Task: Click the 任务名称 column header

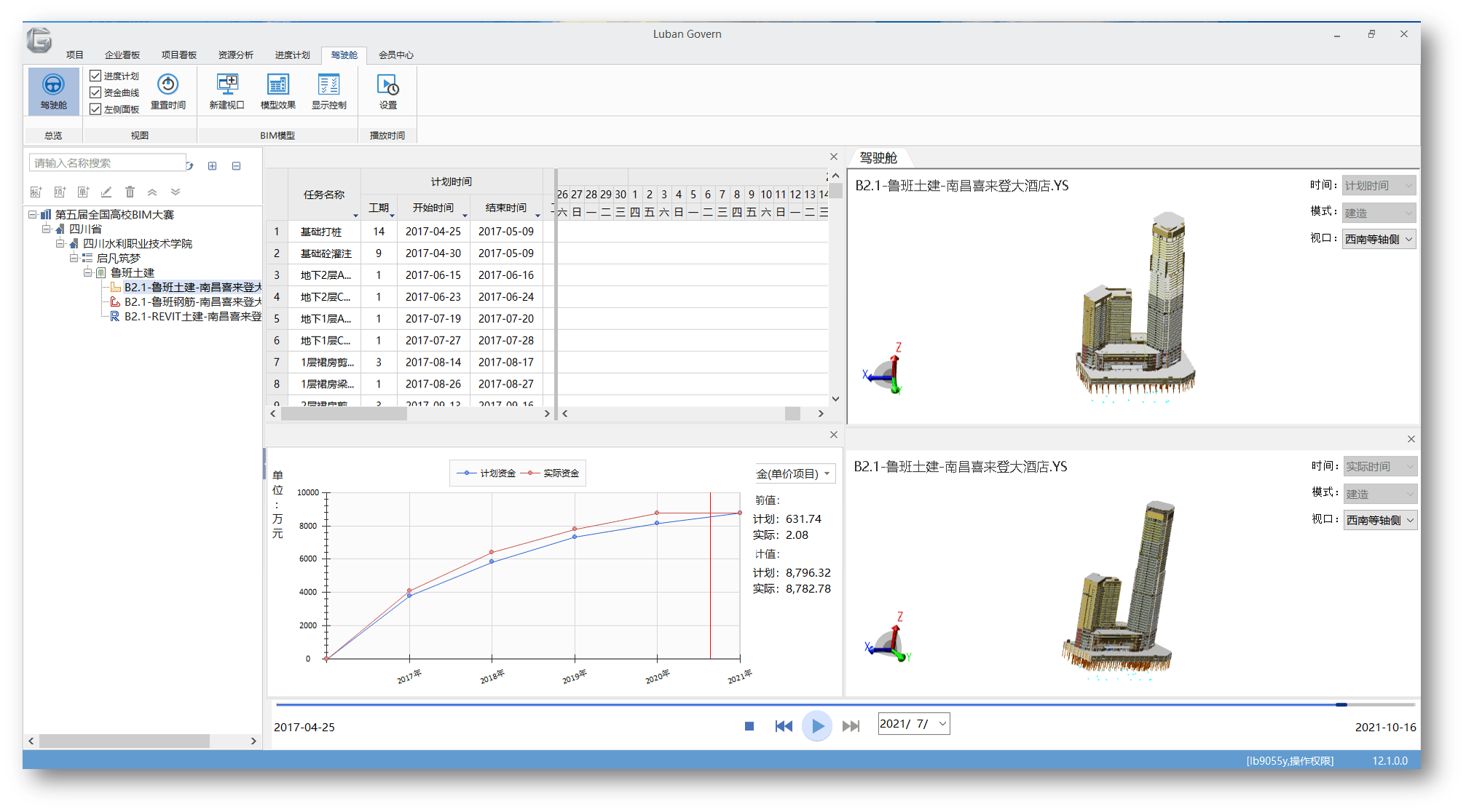Action: coord(324,194)
